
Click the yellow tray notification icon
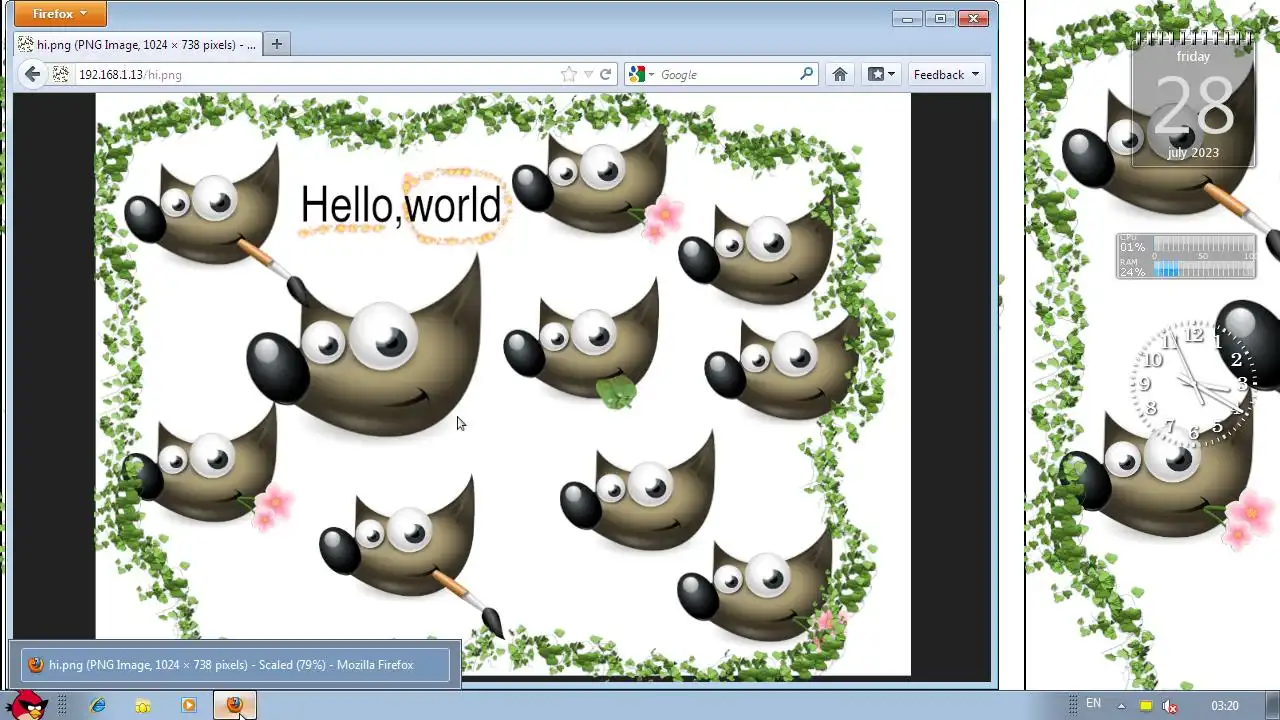pos(1146,706)
